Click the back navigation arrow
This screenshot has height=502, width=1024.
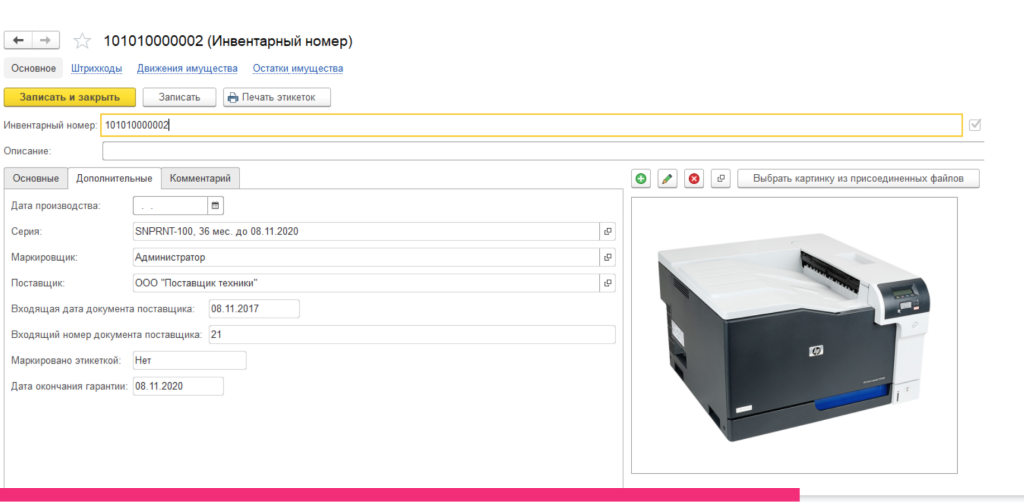pyautogui.click(x=19, y=40)
